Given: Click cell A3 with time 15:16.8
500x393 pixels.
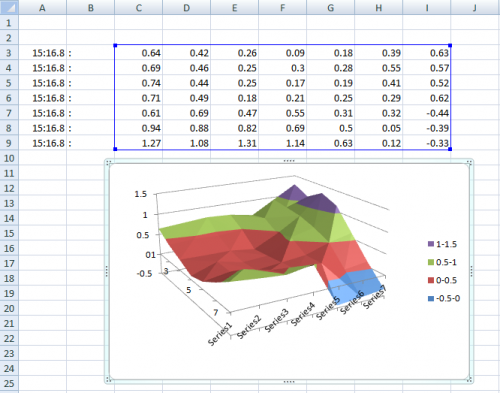Looking at the screenshot, I should tap(43, 53).
